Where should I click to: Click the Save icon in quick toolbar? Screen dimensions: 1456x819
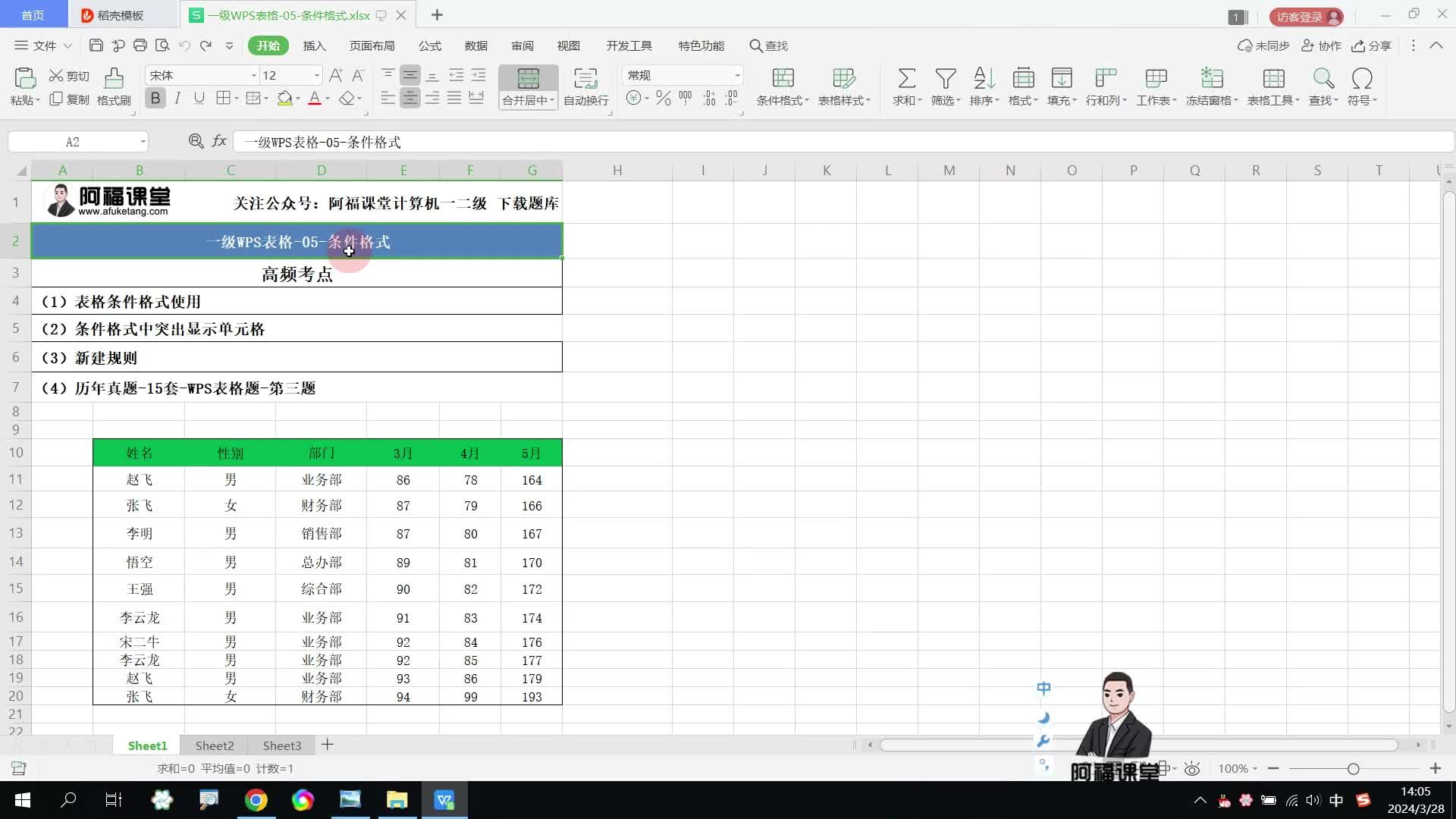point(96,45)
